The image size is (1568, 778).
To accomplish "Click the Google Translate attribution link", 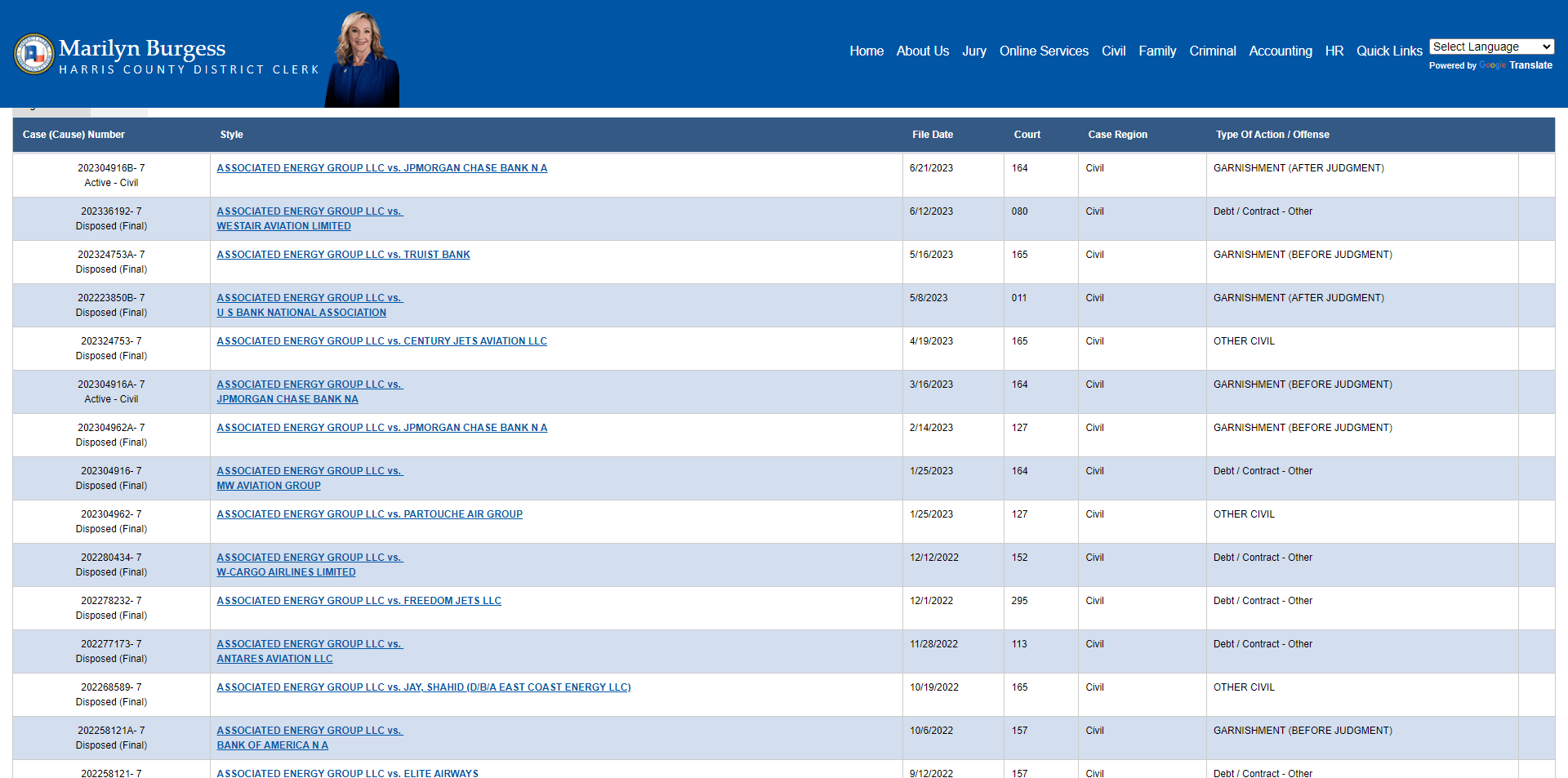I will click(x=1516, y=65).
